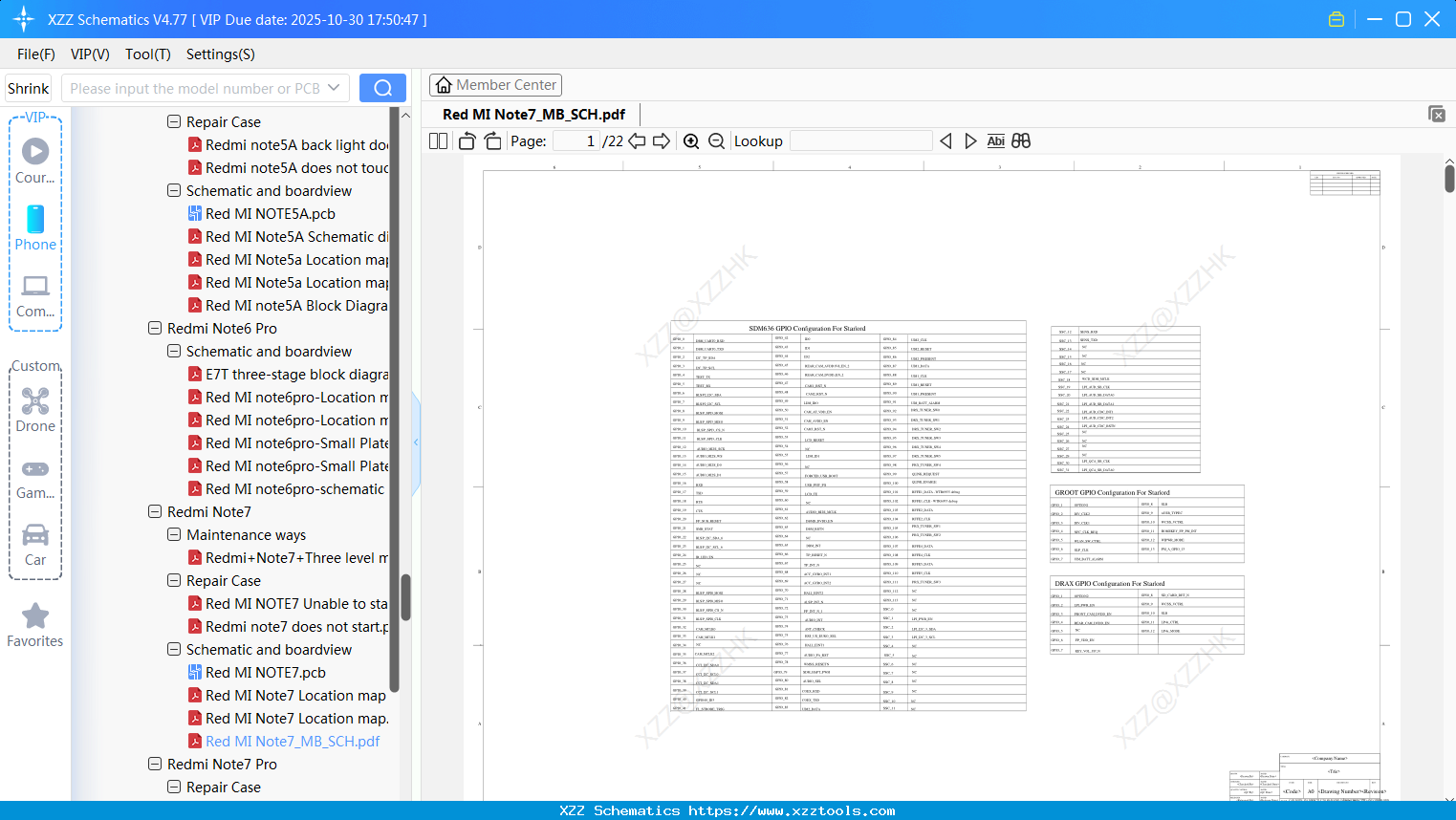Open the Settings(S) menu
1456x820 pixels.
click(x=221, y=54)
